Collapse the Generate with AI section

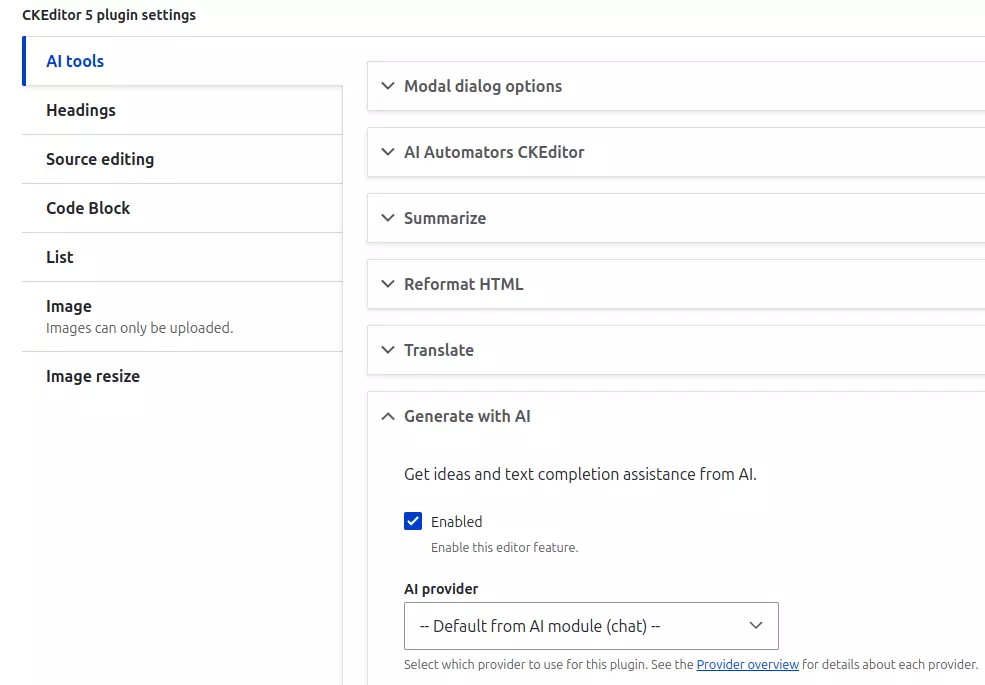[676, 416]
